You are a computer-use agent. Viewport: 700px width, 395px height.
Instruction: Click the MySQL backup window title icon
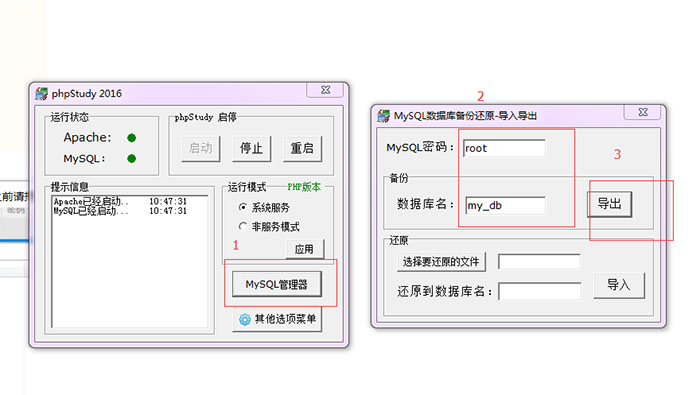point(383,116)
